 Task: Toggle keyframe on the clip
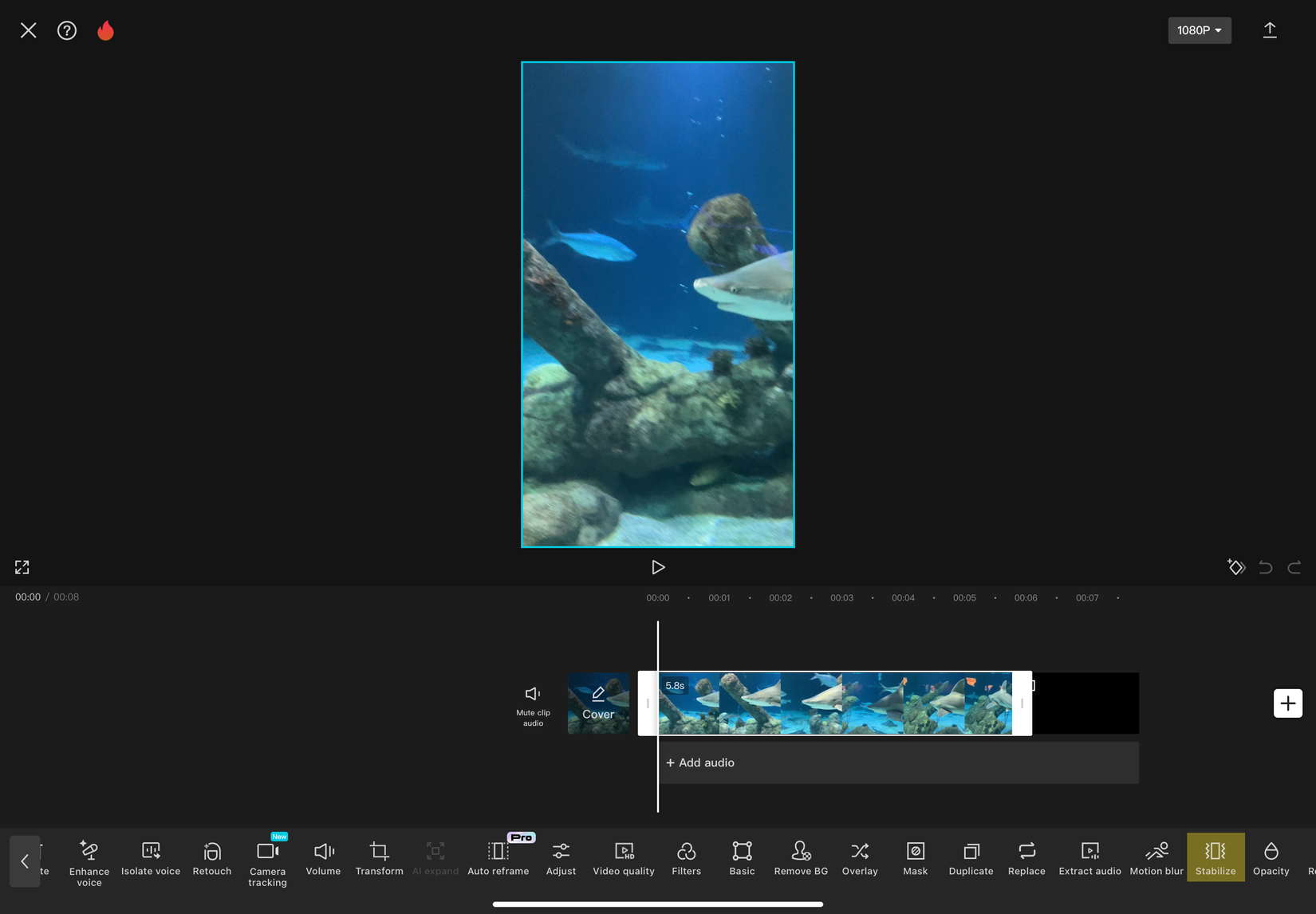point(1235,567)
